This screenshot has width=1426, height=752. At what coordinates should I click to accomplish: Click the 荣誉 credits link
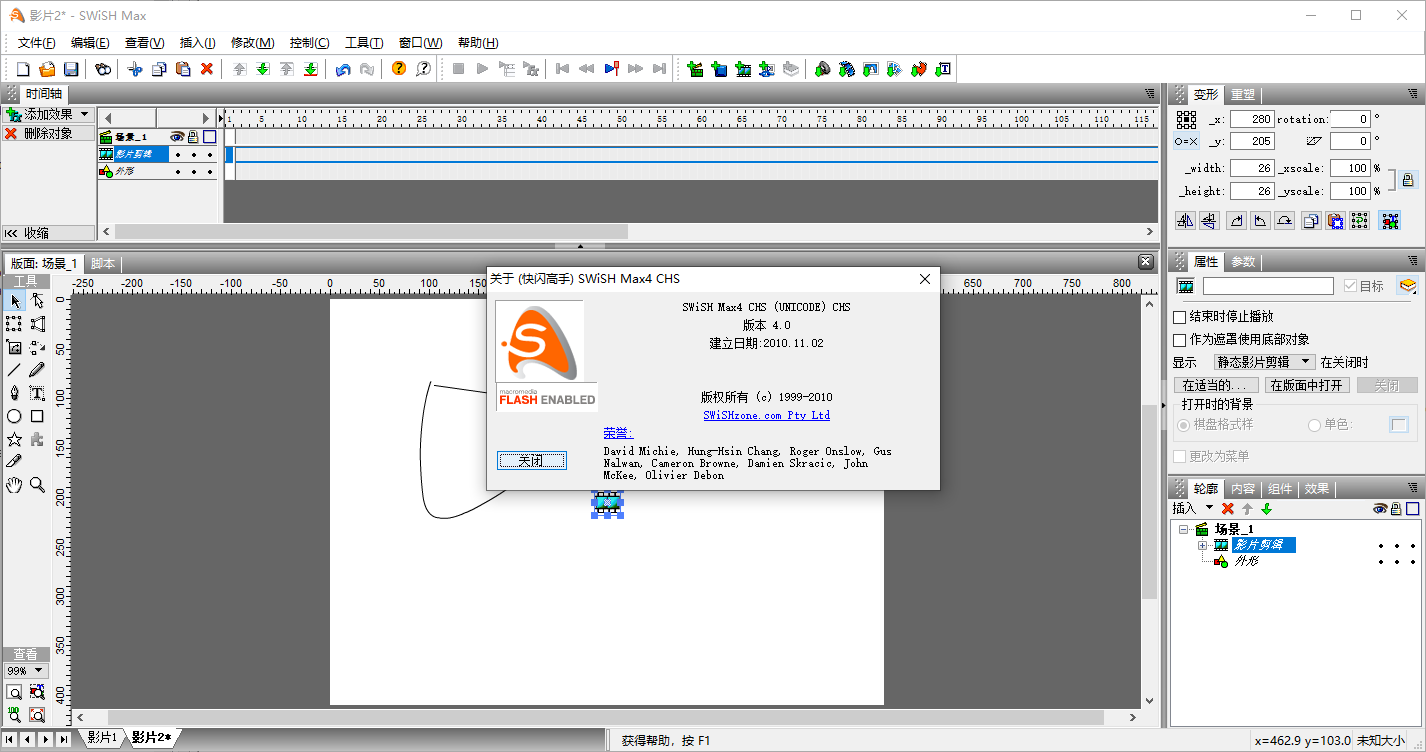click(x=617, y=433)
